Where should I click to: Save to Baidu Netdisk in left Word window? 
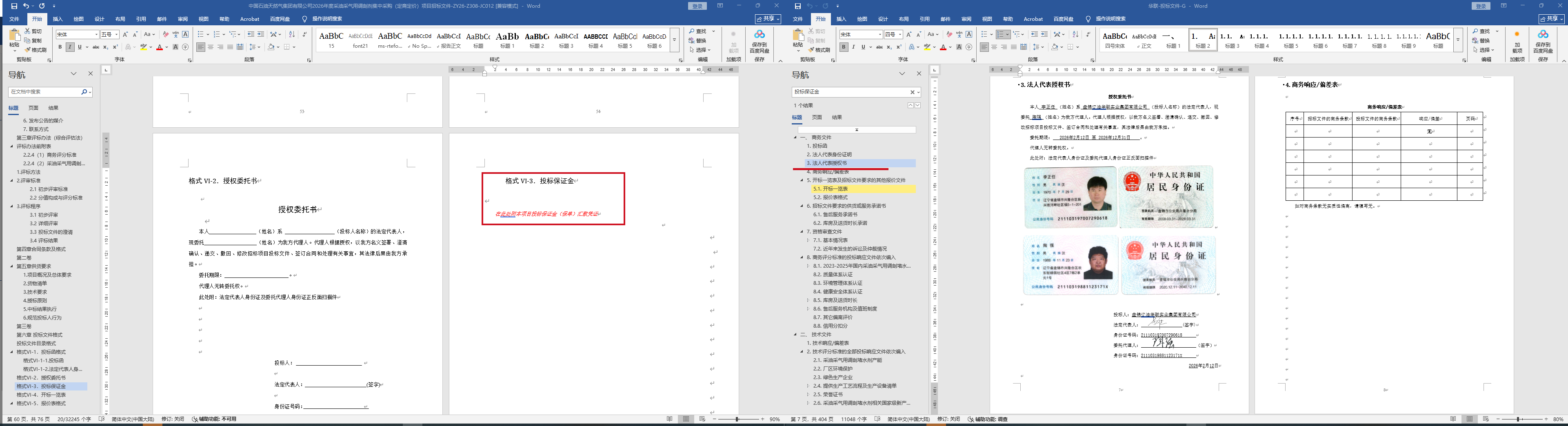760,41
